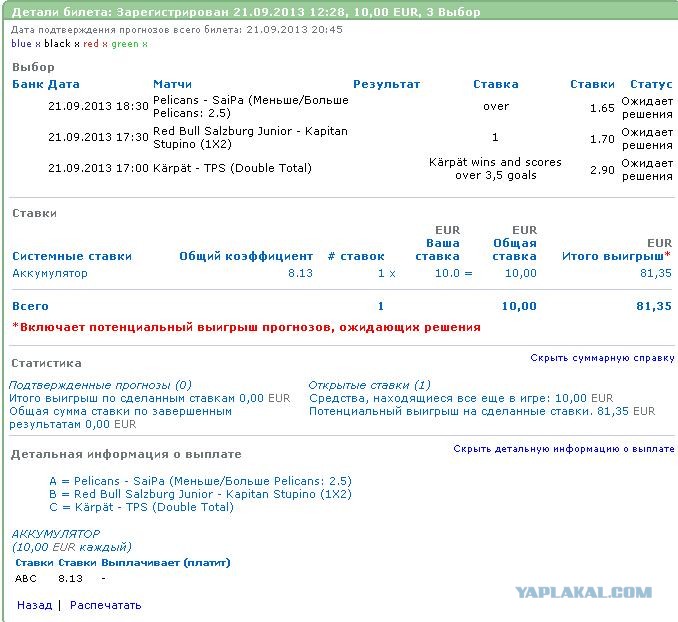
Task: Select the black color theme link
Action: tap(58, 44)
